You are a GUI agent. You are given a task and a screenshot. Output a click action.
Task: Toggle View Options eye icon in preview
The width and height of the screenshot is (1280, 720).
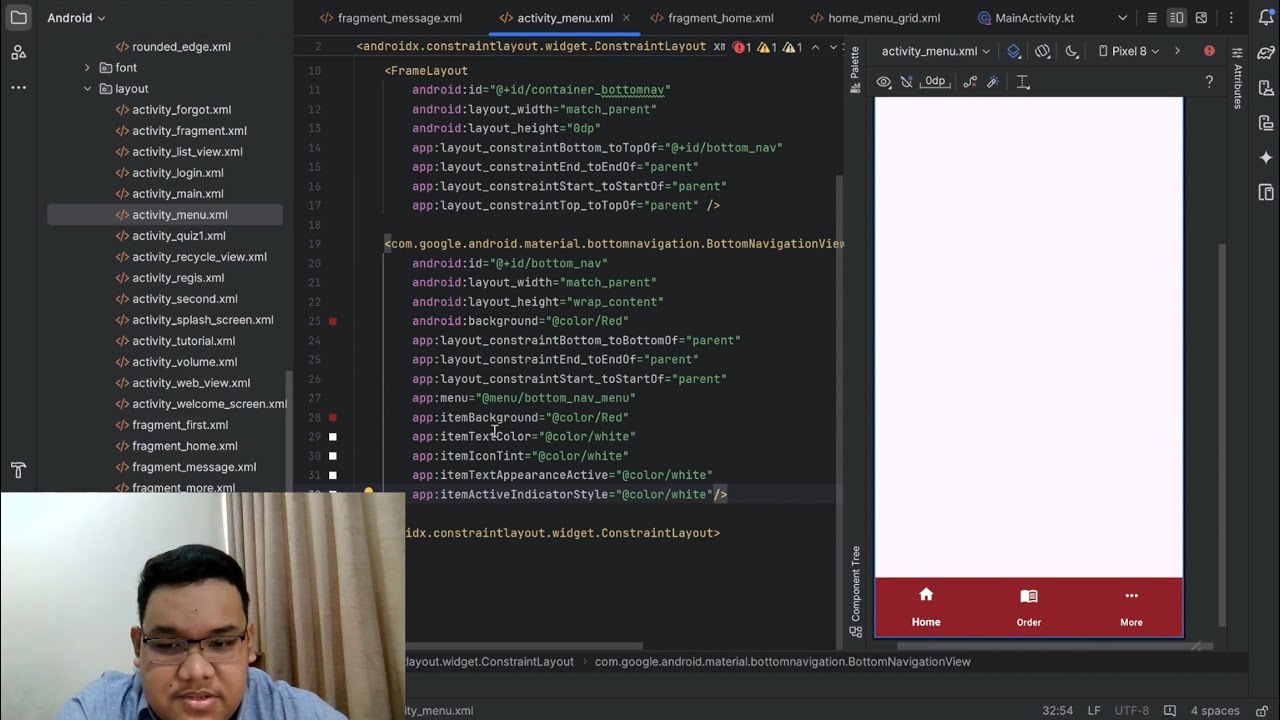pyautogui.click(x=884, y=82)
